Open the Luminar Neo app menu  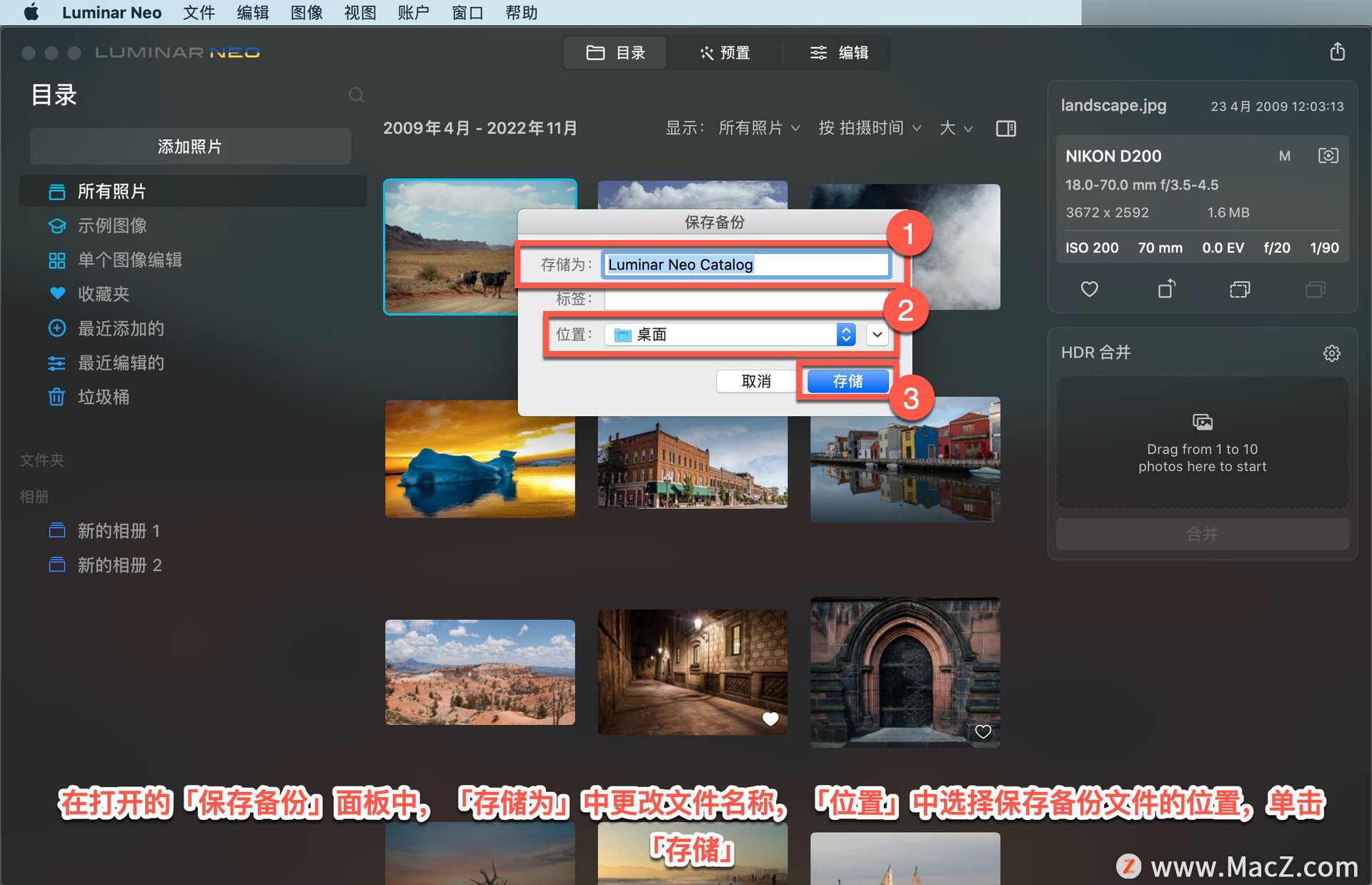[111, 13]
